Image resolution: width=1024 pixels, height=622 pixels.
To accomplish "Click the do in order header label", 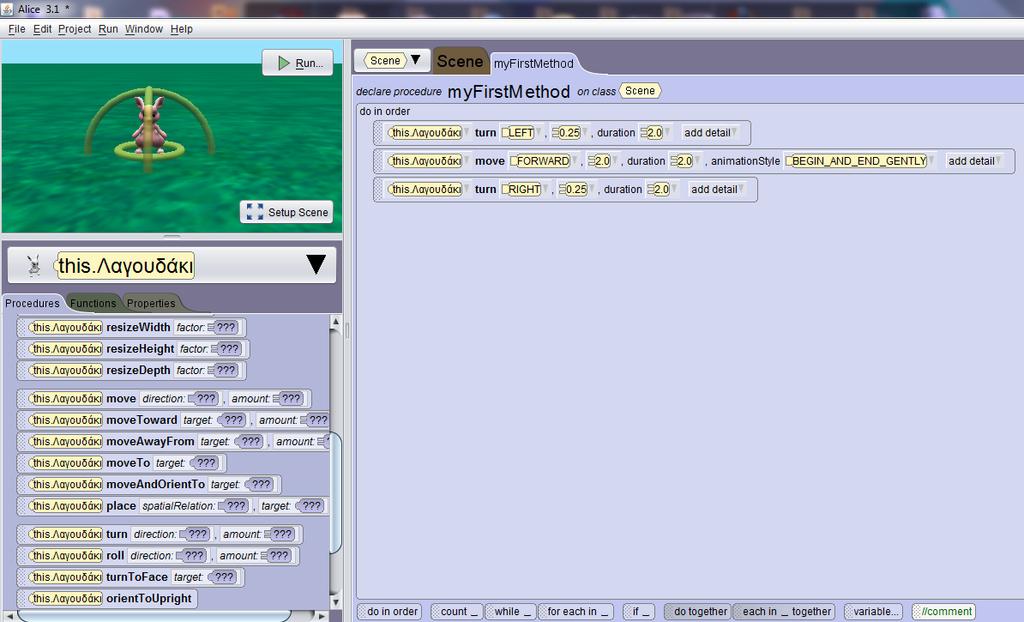I will (x=385, y=112).
